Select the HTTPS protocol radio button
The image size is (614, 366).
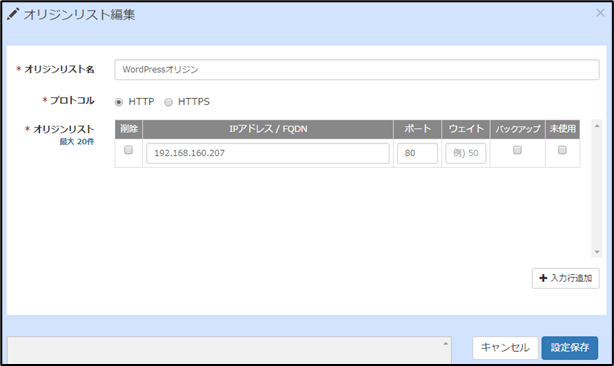[168, 102]
